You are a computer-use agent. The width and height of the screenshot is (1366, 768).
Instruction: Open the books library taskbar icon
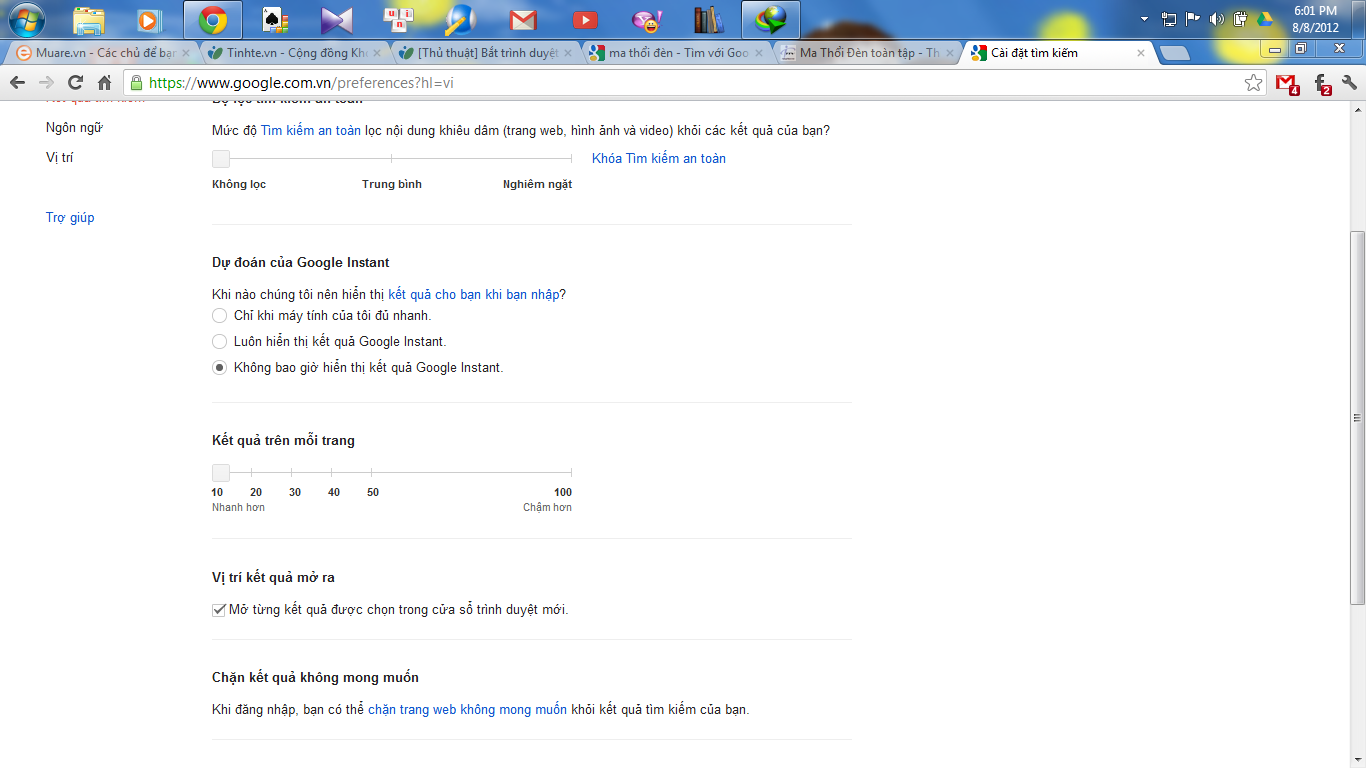708,20
